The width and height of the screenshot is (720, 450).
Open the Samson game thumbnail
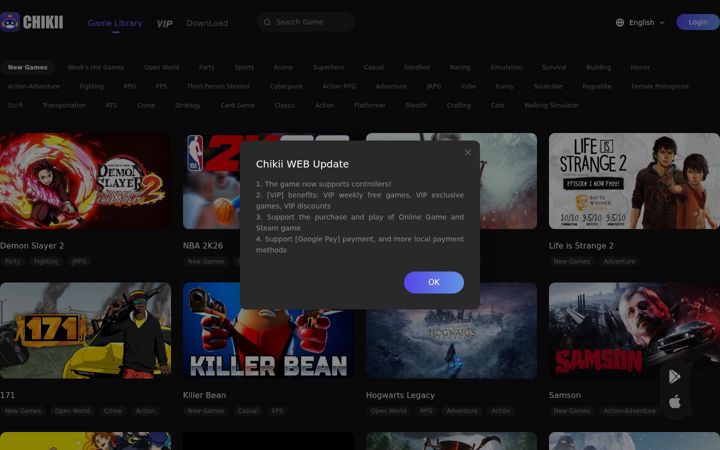(634, 331)
